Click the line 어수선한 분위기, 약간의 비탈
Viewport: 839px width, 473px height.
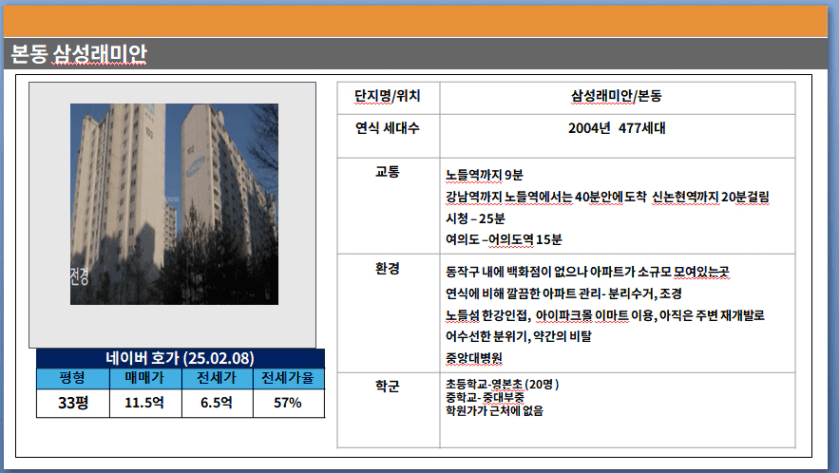[518, 337]
